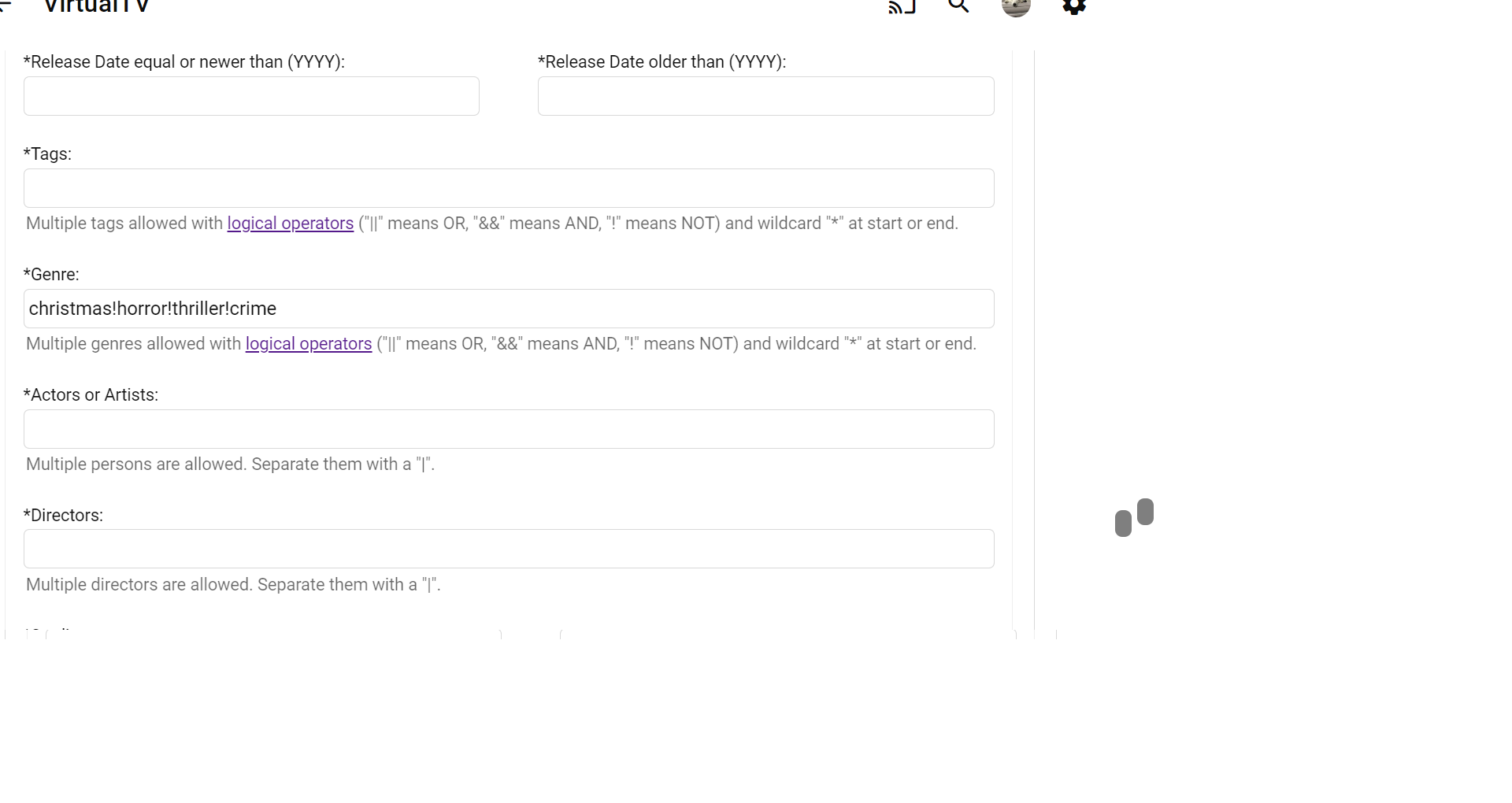
Task: Focus the Actors or Artists input
Action: coord(509,429)
